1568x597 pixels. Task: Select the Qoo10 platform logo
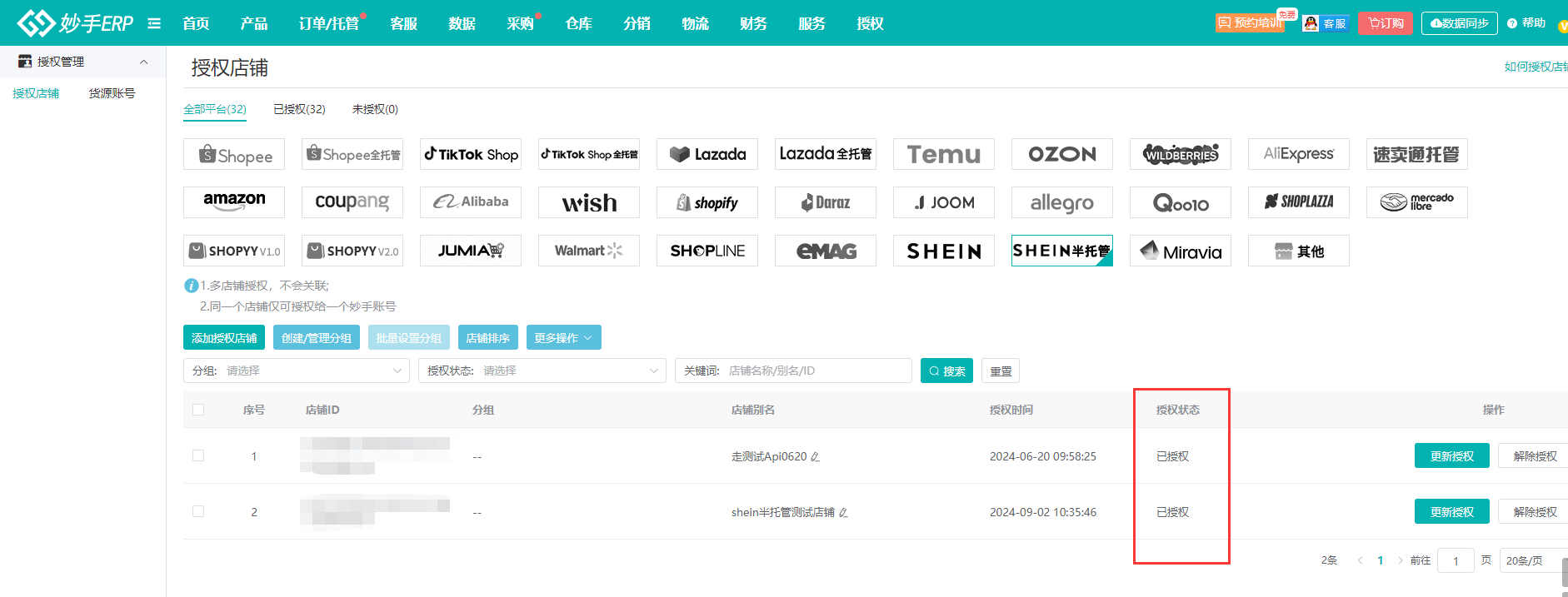[1181, 202]
